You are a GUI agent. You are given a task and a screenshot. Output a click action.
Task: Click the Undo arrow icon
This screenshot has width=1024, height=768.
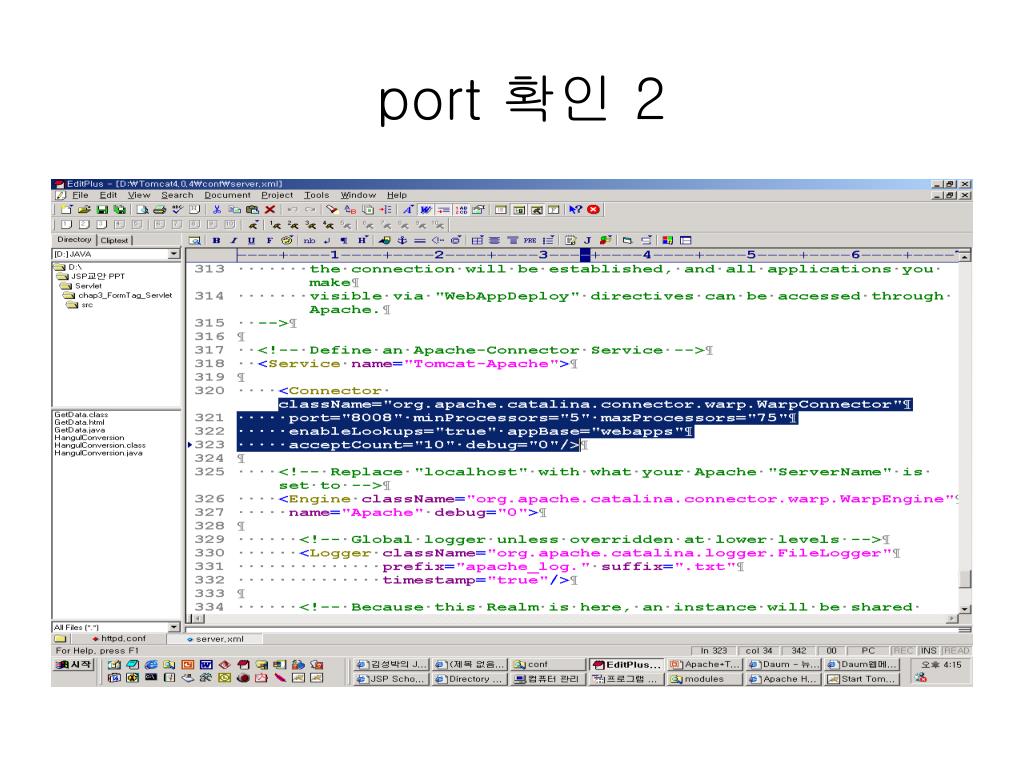(292, 210)
